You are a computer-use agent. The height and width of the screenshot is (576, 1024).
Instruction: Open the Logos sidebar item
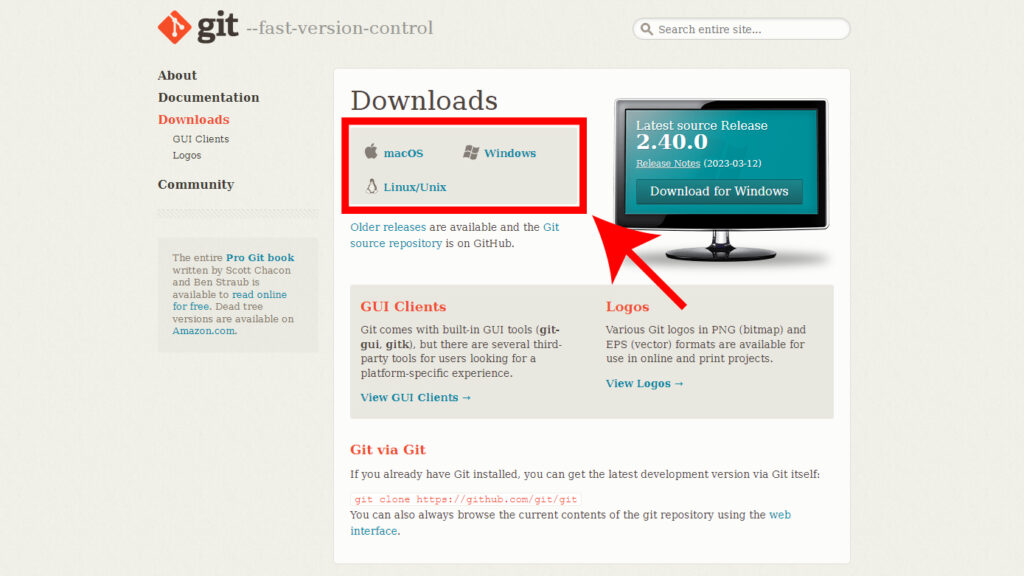click(x=187, y=155)
